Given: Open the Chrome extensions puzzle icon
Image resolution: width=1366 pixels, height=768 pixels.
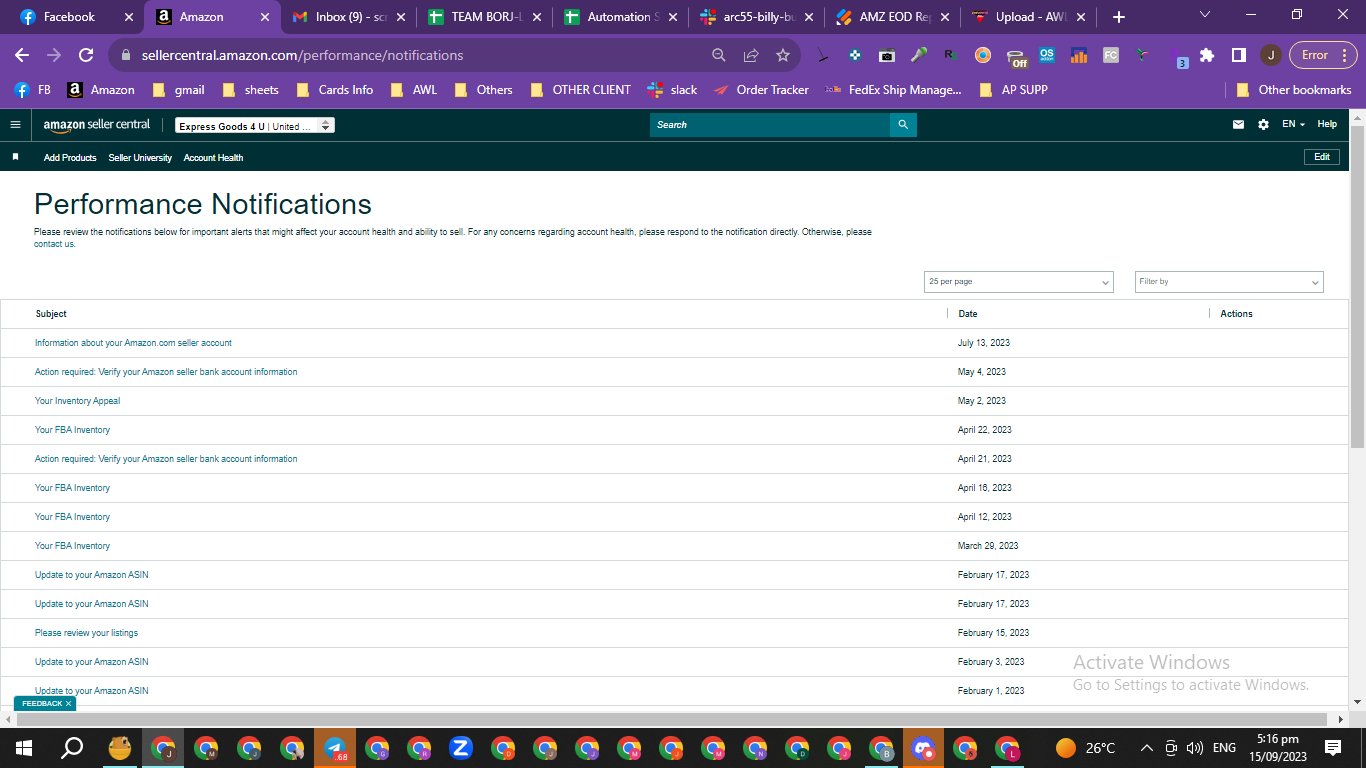Looking at the screenshot, I should [1207, 55].
